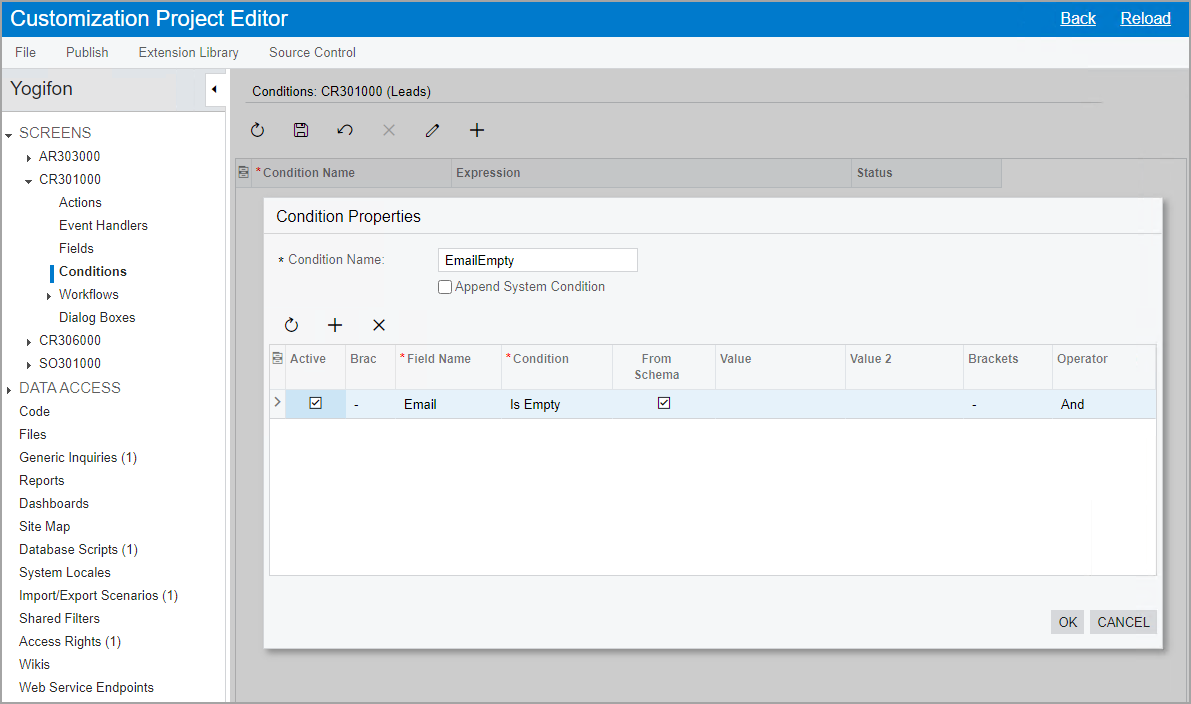
Task: Click the refresh icon in Conditions toolbar
Action: tap(257, 130)
